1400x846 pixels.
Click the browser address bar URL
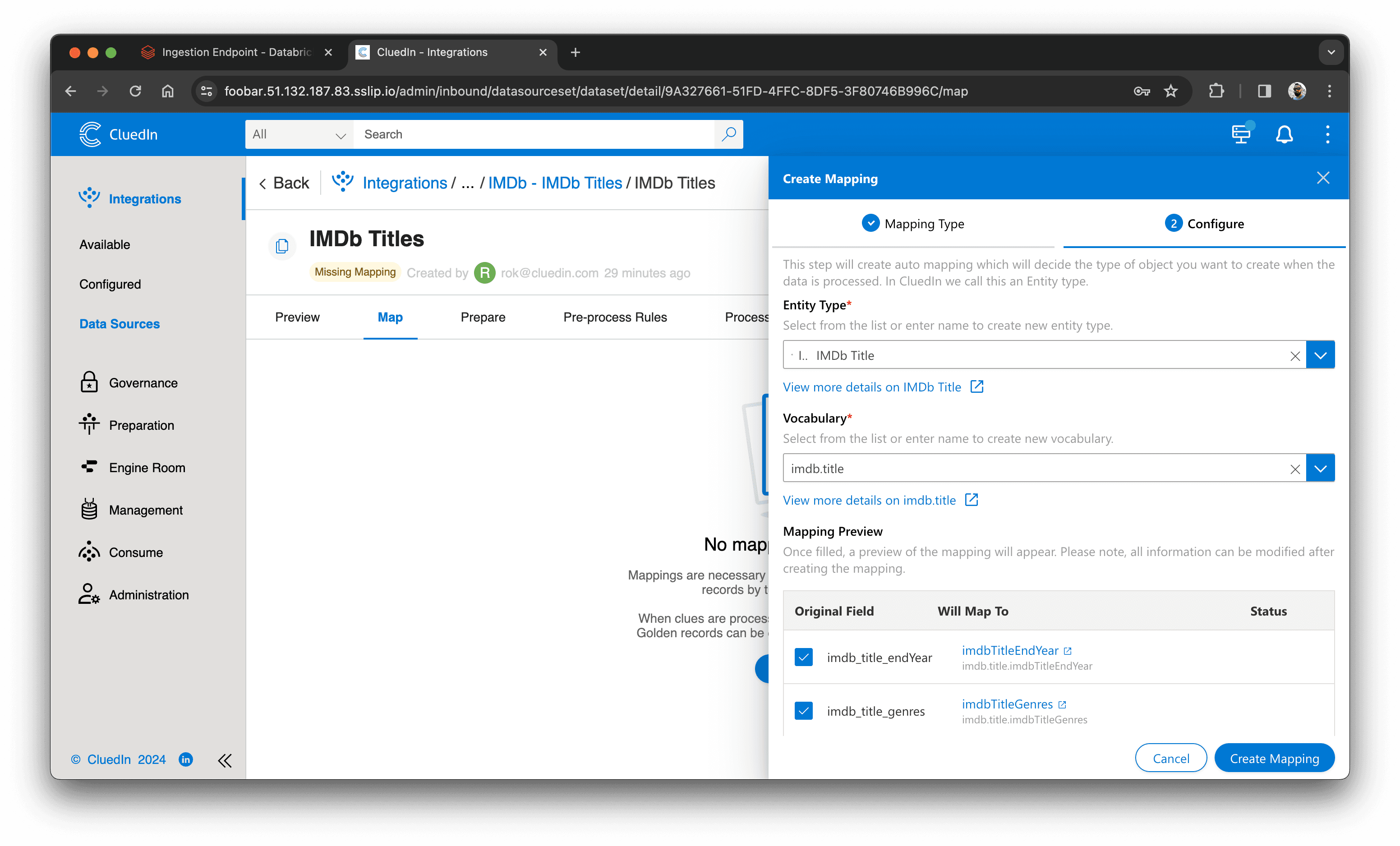(x=595, y=91)
